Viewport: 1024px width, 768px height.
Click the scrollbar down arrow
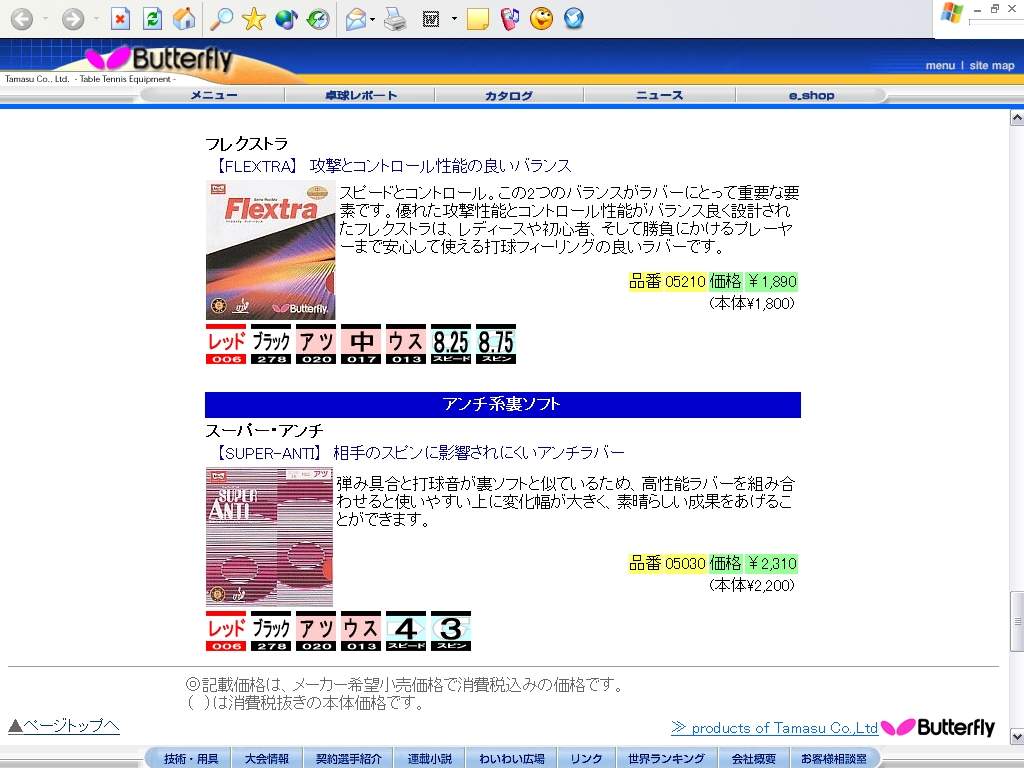click(1017, 737)
